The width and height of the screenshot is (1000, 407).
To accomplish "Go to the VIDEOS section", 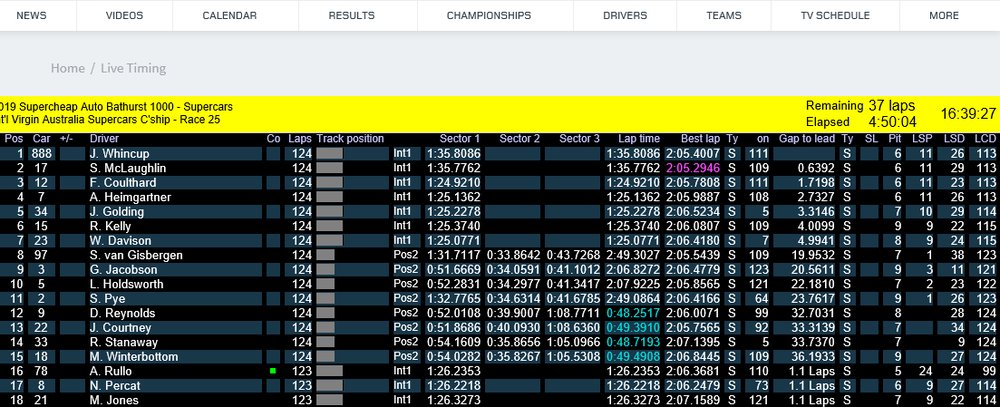I will tap(124, 16).
